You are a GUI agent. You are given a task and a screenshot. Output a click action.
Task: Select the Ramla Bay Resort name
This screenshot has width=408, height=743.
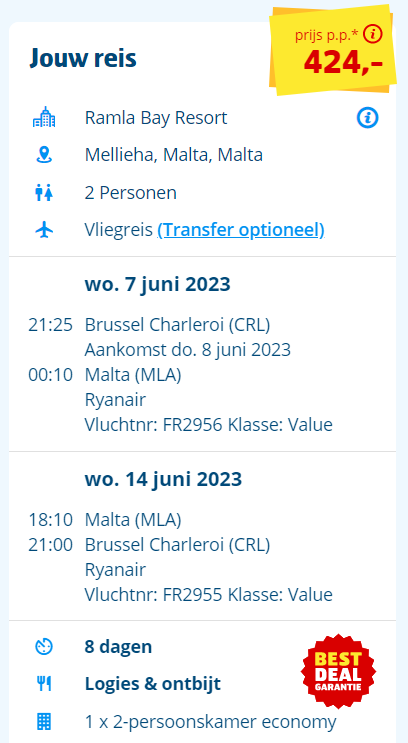point(156,118)
